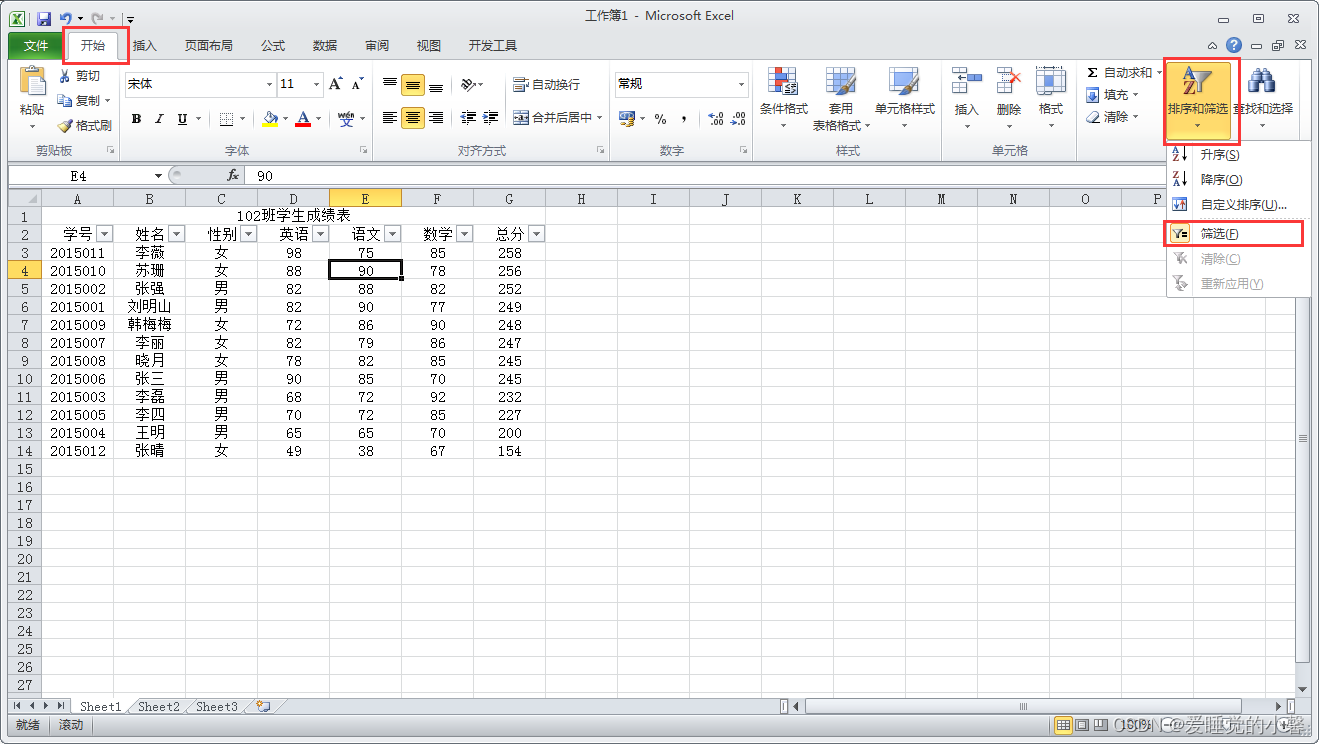Click the increase indent icon

click(x=491, y=118)
